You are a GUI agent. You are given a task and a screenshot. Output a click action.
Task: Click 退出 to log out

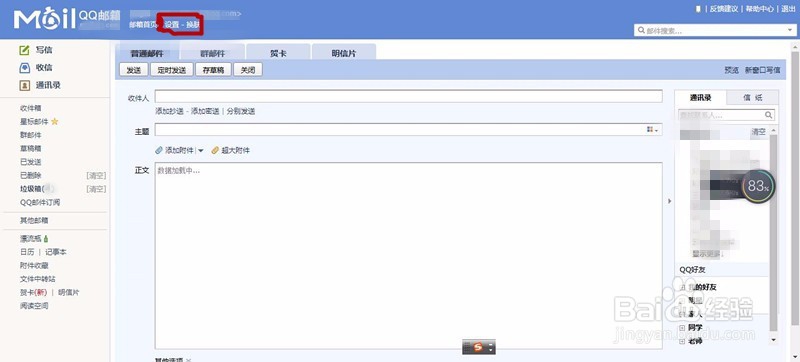coord(788,9)
